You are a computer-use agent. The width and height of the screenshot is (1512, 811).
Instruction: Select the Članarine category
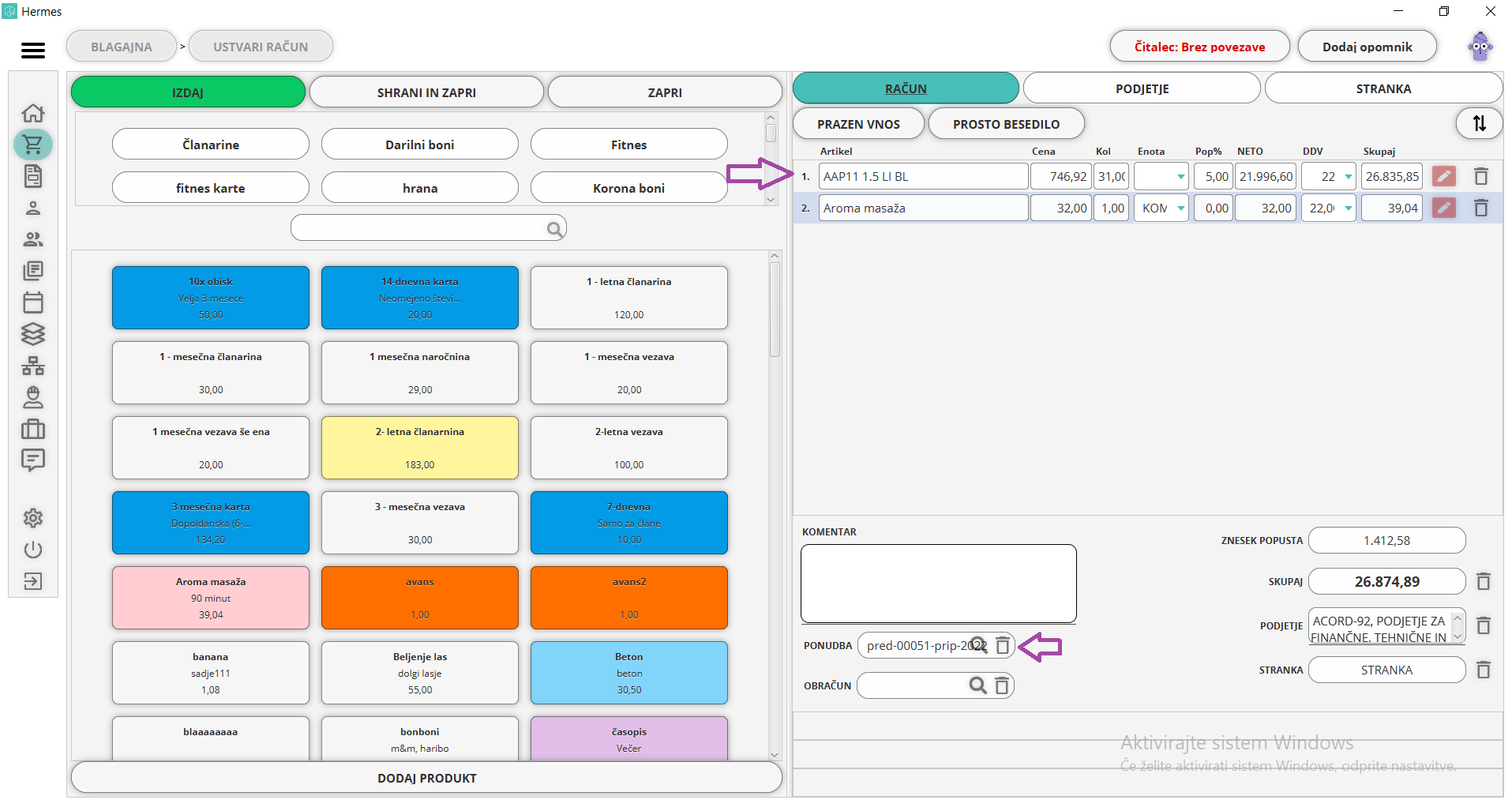click(211, 145)
